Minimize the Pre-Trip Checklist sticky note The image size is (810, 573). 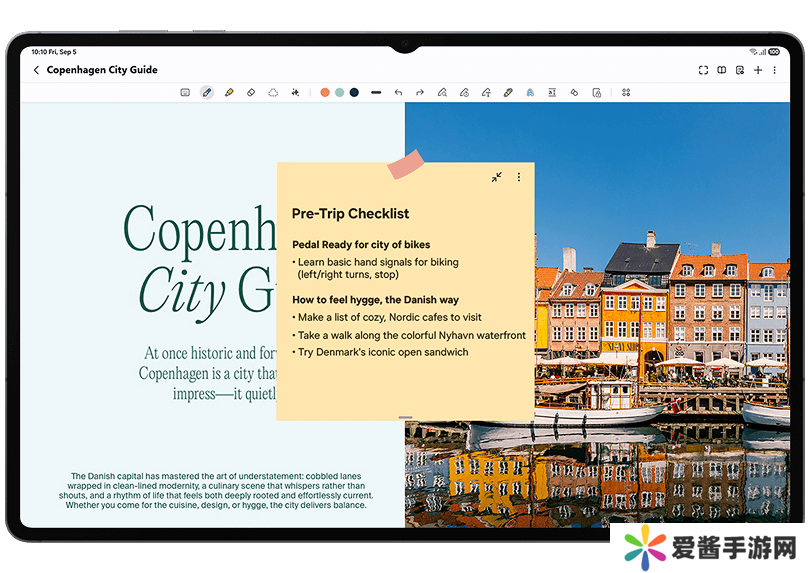point(496,177)
